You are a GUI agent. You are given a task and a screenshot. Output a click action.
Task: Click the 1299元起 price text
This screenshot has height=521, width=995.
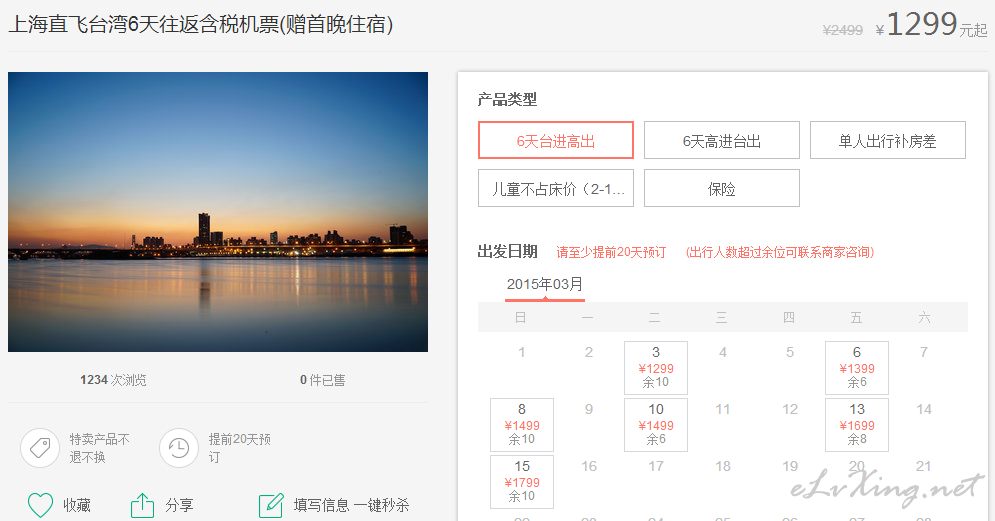[931, 25]
